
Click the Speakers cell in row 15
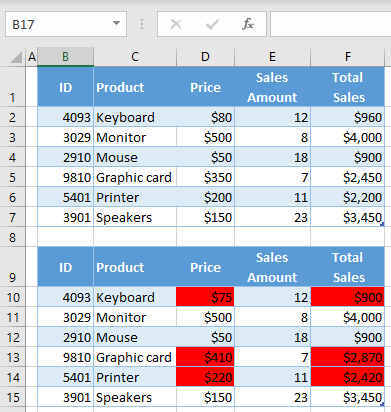[135, 397]
